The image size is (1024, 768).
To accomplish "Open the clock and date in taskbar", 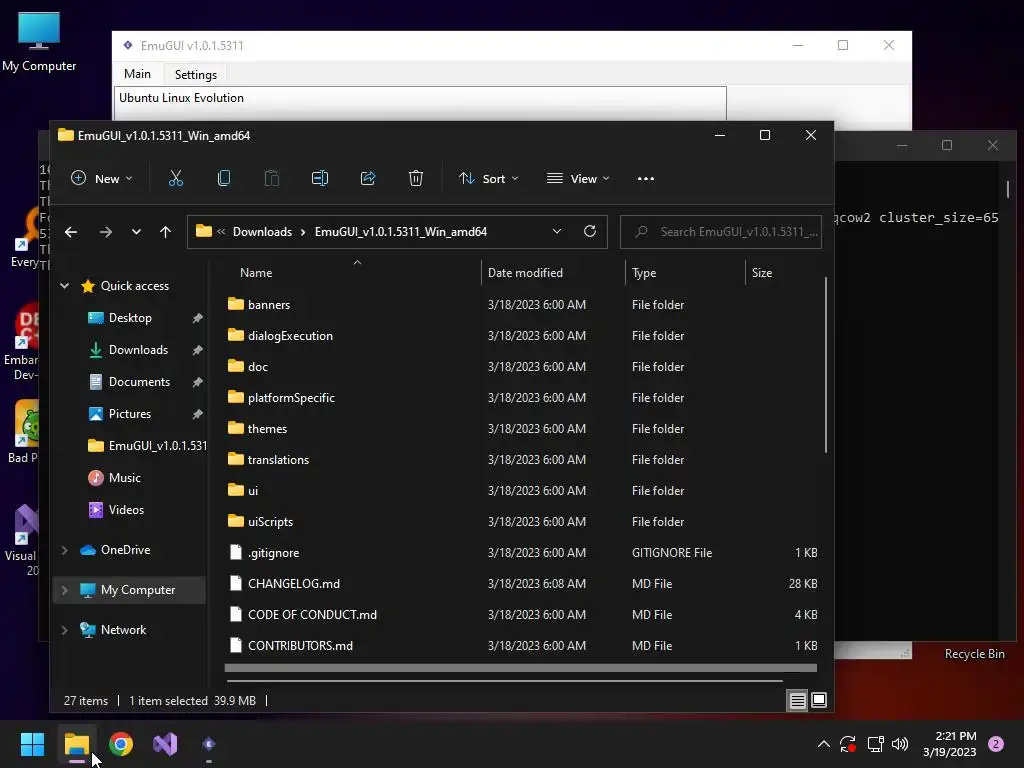I will click(950, 744).
